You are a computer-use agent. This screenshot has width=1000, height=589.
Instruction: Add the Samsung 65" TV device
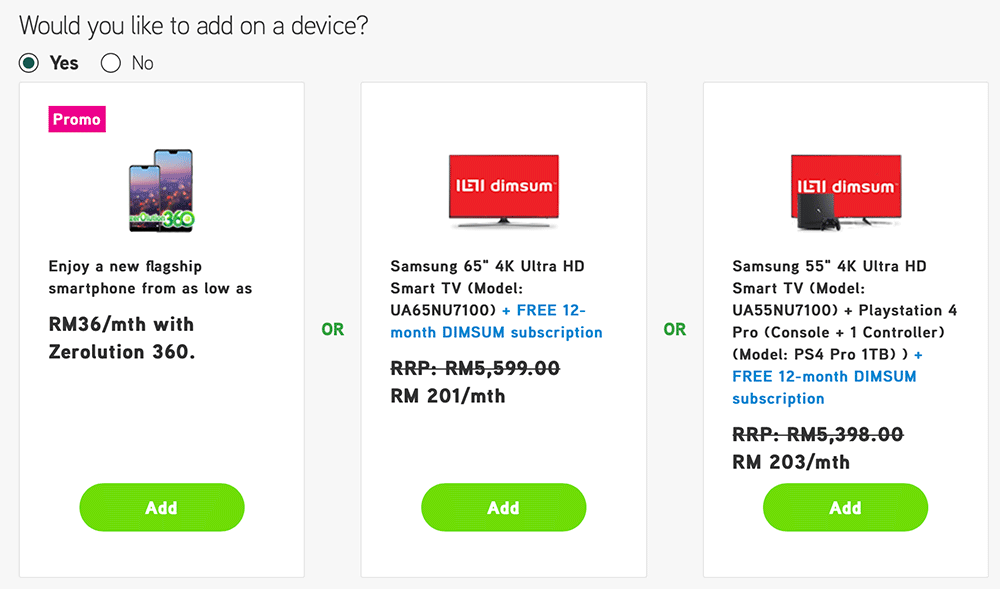point(503,507)
